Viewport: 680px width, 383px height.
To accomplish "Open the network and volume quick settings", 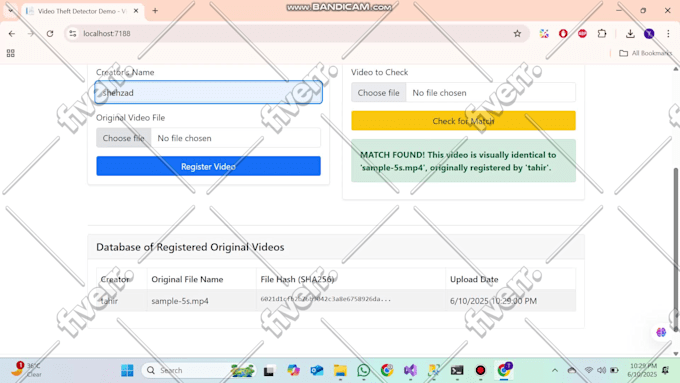I will 601,370.
